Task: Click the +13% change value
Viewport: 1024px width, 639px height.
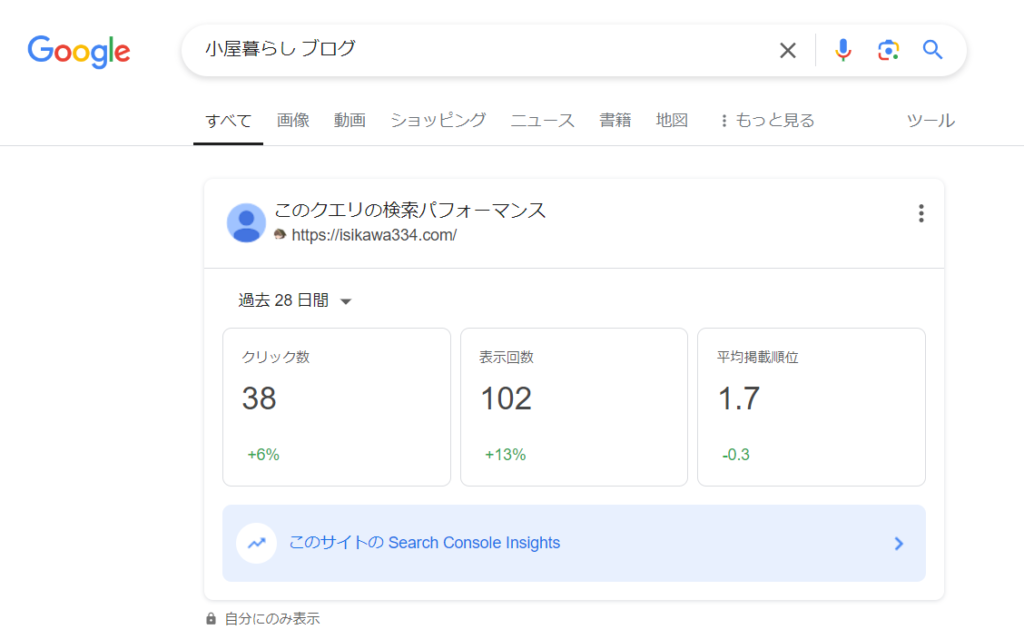Action: (505, 455)
